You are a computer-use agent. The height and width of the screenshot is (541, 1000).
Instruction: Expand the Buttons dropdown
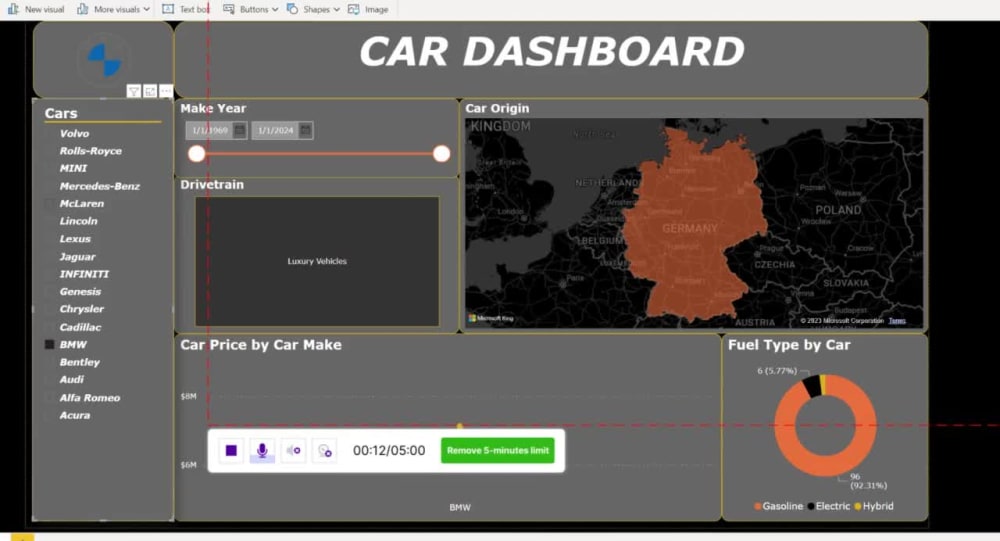point(251,9)
